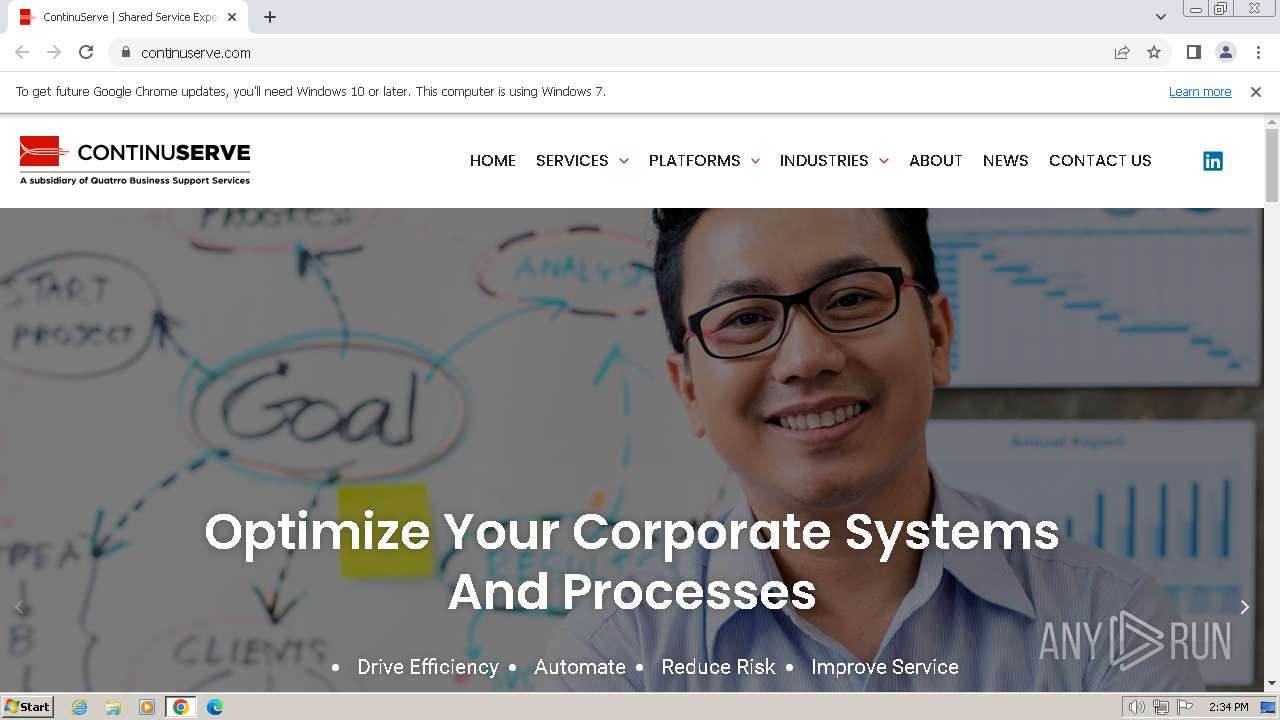Screen dimensions: 1280x720
Task: Share this page using the share icon
Action: tap(1122, 52)
